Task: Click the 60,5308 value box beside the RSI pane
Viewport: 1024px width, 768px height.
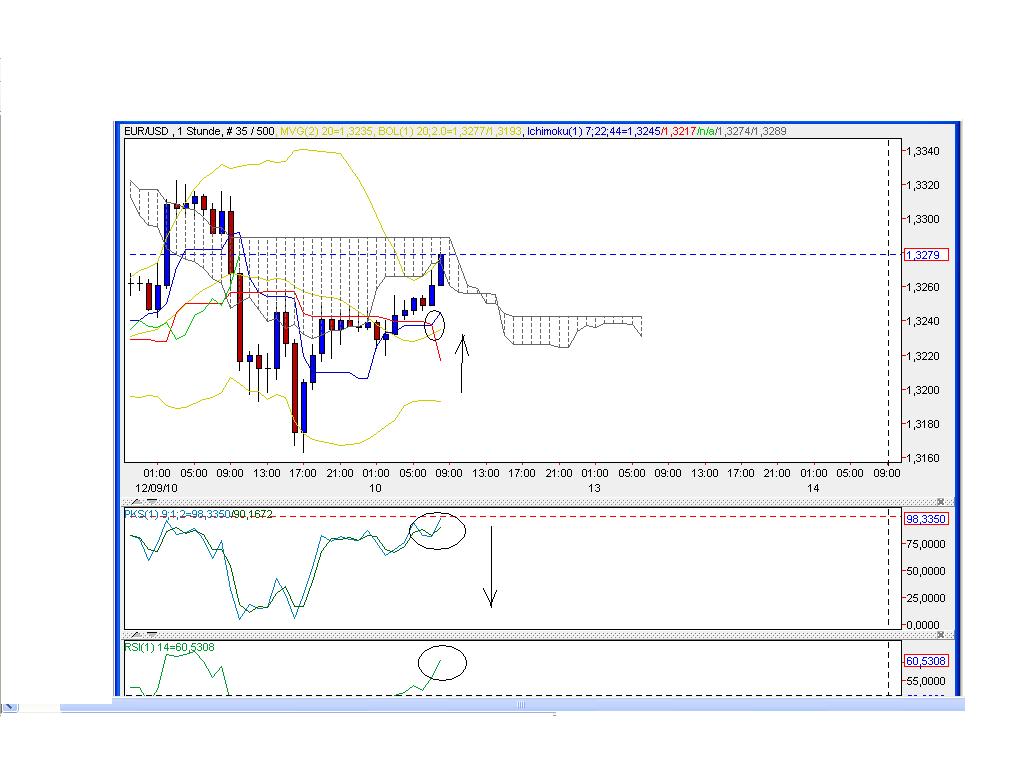Action: pyautogui.click(x=925, y=661)
